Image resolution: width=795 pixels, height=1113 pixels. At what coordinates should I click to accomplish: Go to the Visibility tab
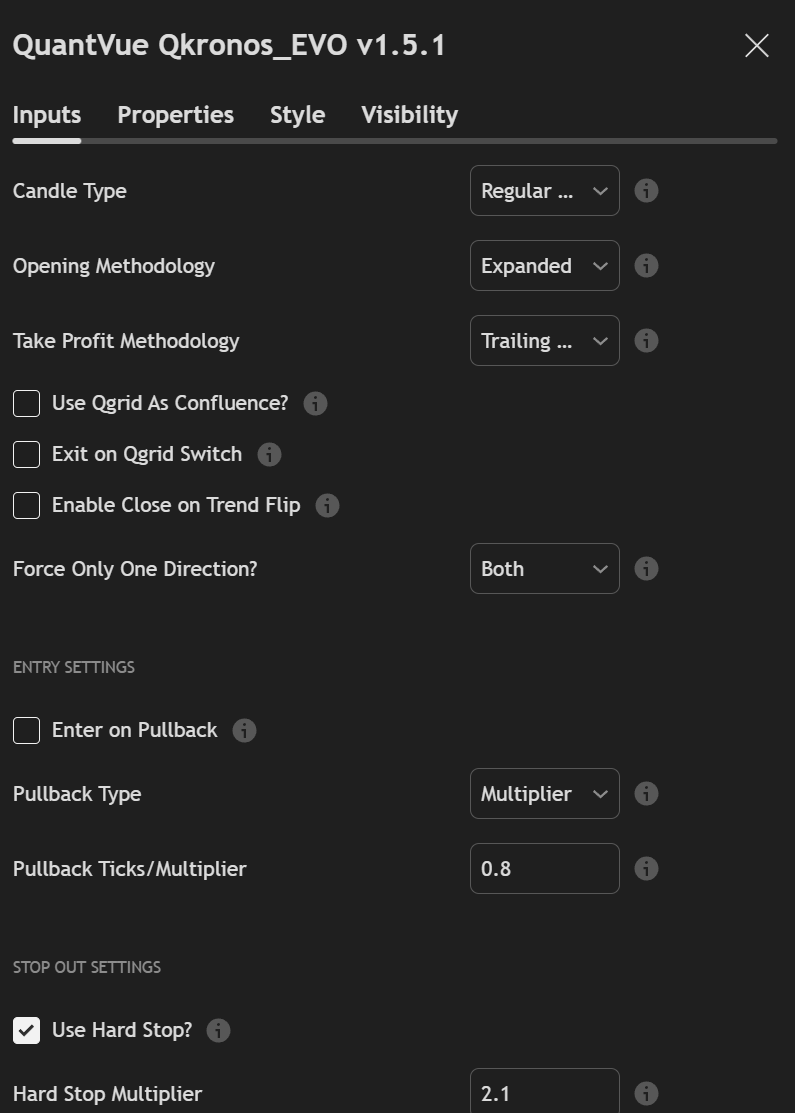pos(409,115)
